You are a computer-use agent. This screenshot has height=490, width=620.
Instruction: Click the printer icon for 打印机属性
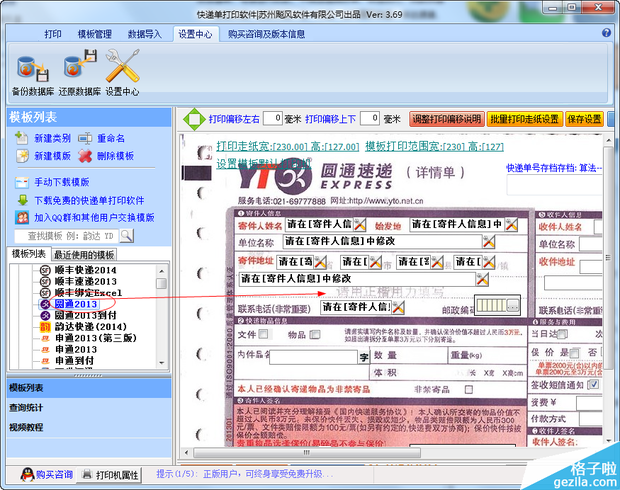(x=87, y=474)
